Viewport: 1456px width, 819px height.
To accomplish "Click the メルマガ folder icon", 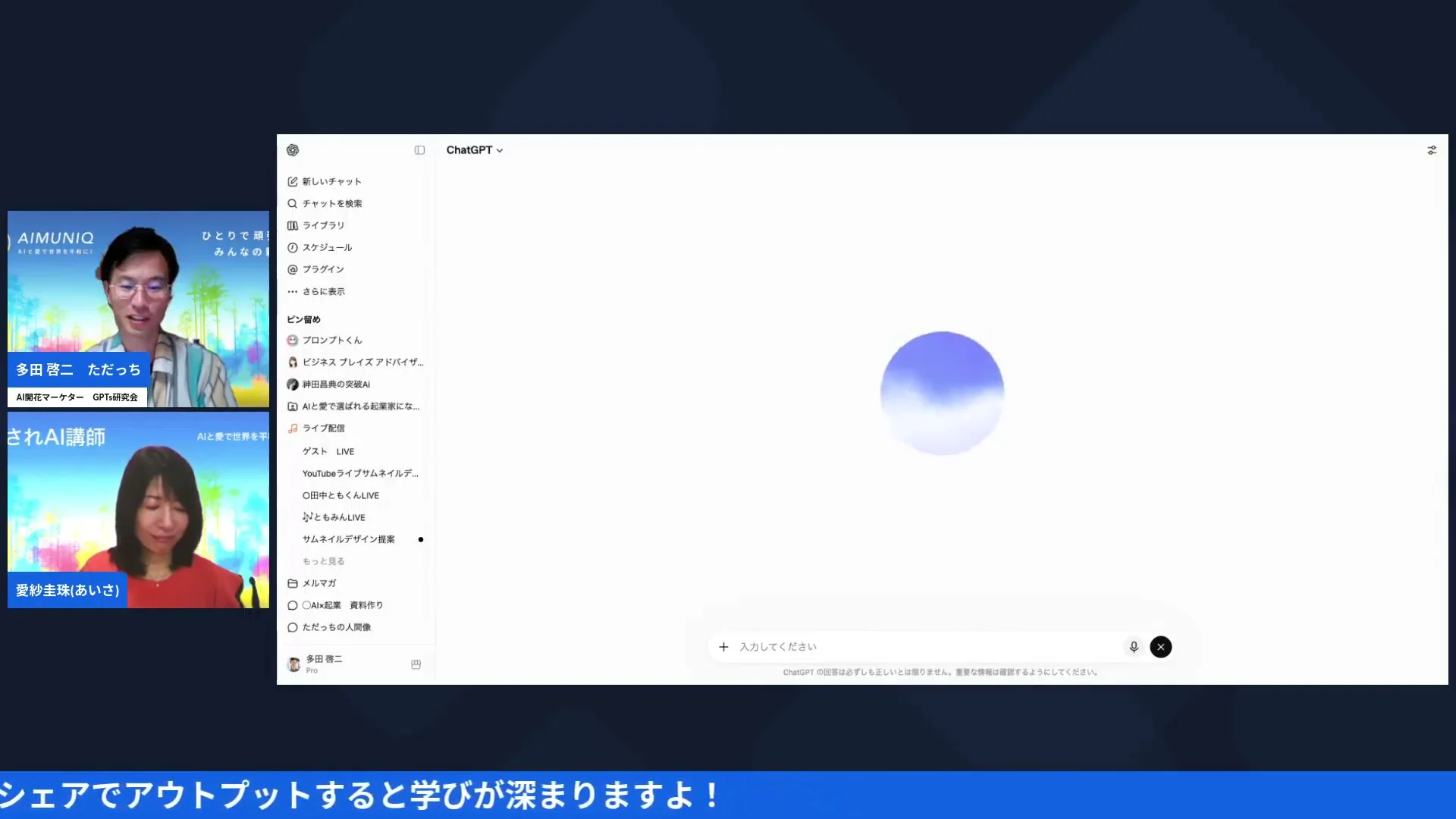I will [293, 583].
